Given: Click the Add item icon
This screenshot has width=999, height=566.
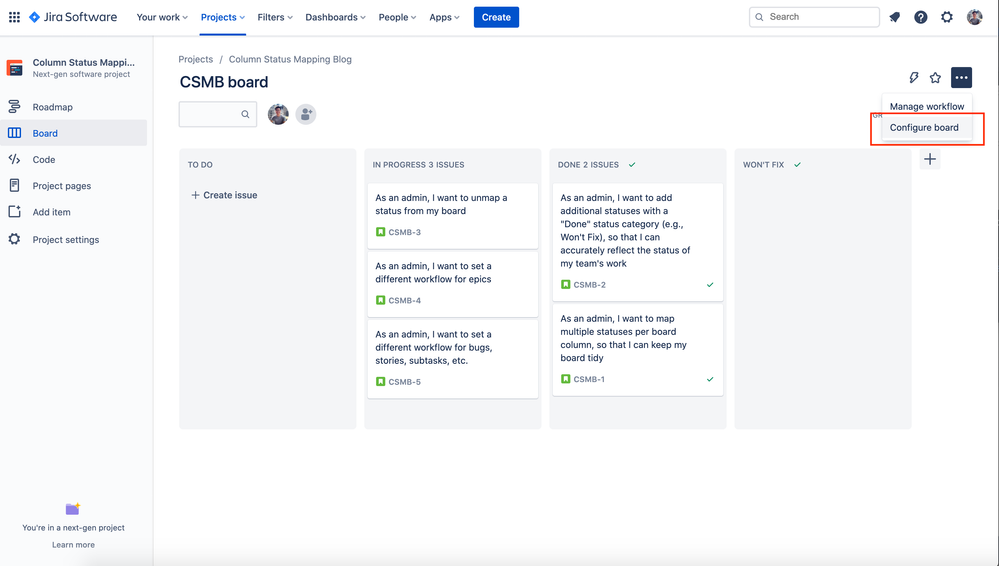Looking at the screenshot, I should click(14, 212).
